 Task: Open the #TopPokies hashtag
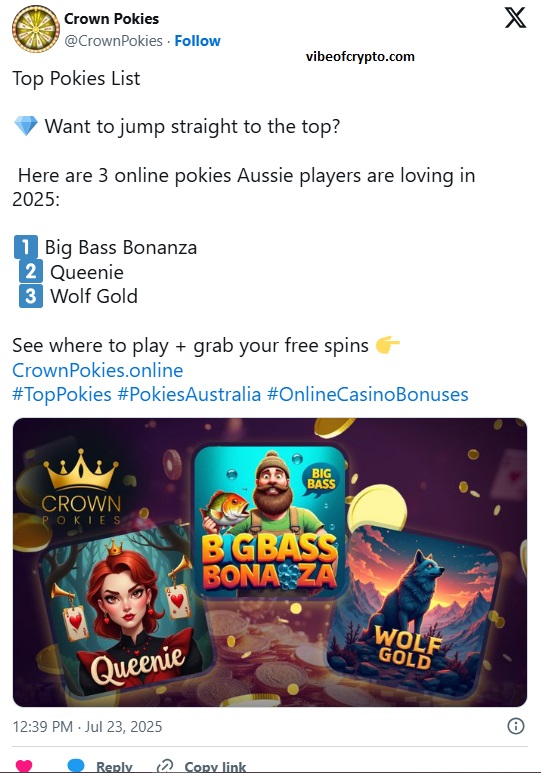point(62,394)
